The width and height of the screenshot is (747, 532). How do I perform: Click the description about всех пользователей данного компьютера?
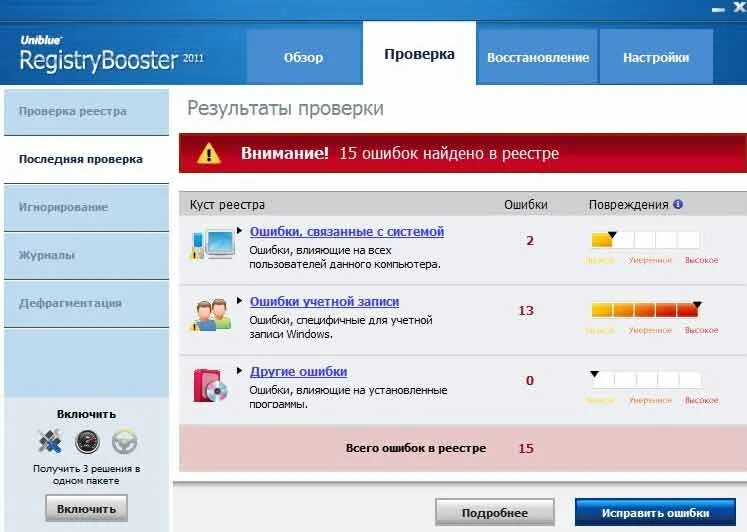pyautogui.click(x=345, y=257)
